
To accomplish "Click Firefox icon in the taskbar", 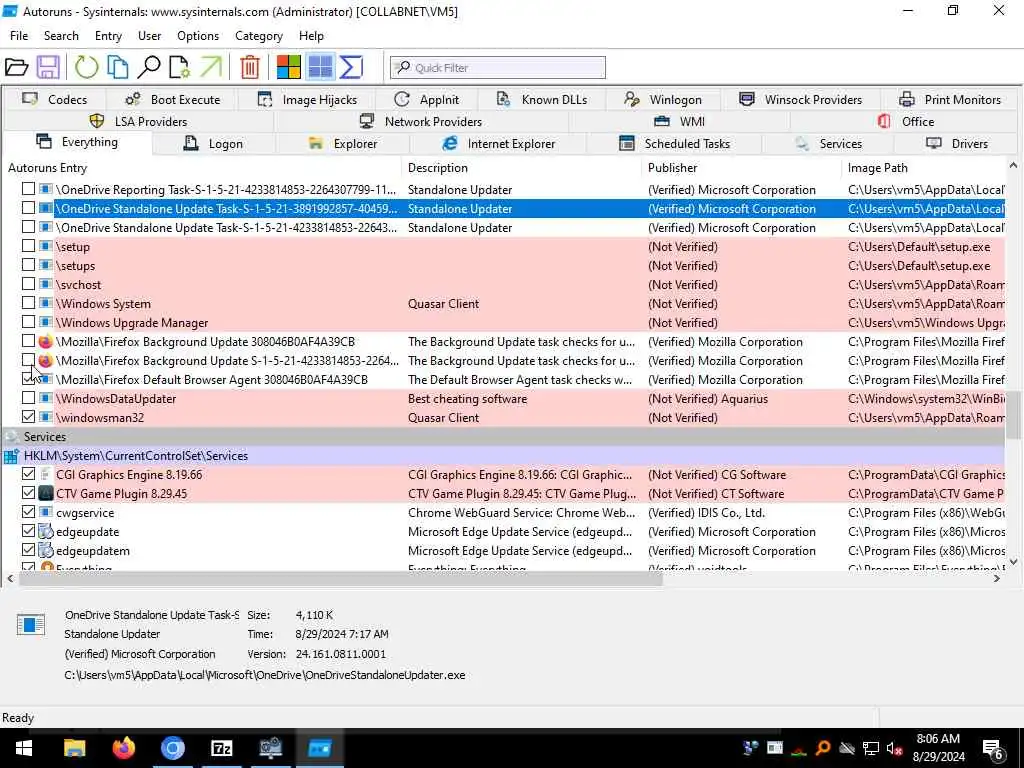I will [x=123, y=748].
